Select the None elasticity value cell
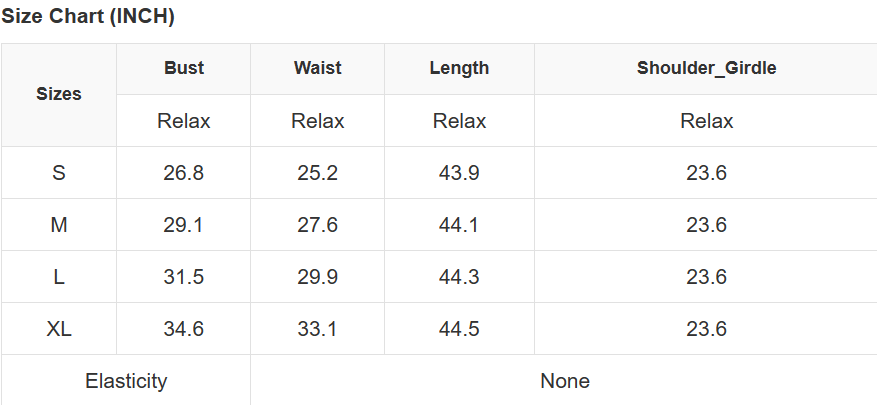The width and height of the screenshot is (877, 405). pos(564,381)
